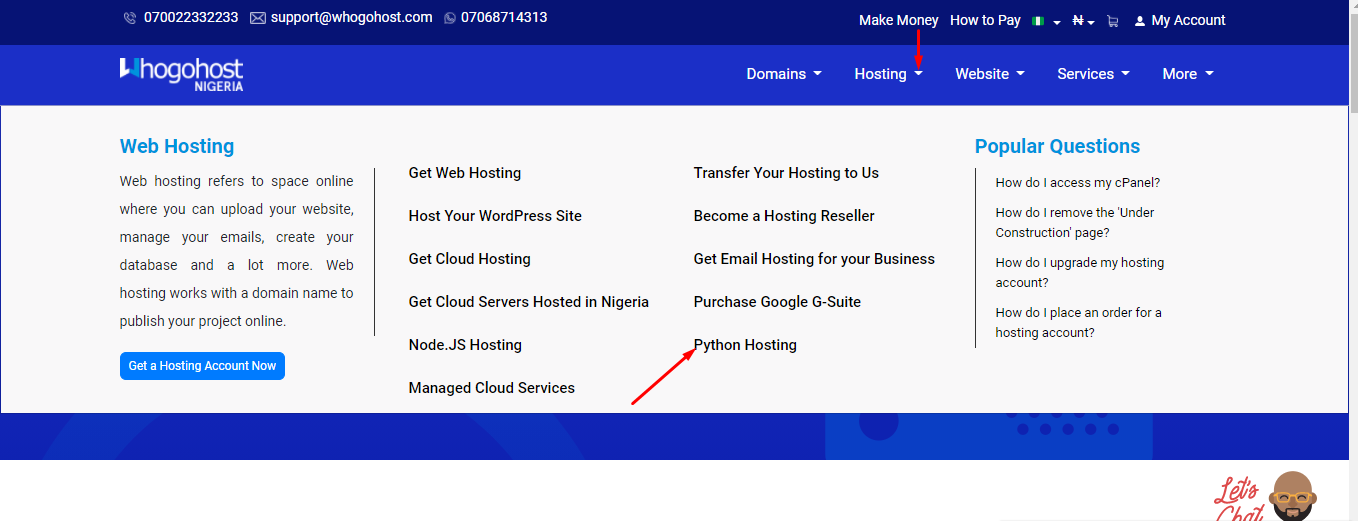
Task: Select Host Your WordPress Site
Action: 495,216
